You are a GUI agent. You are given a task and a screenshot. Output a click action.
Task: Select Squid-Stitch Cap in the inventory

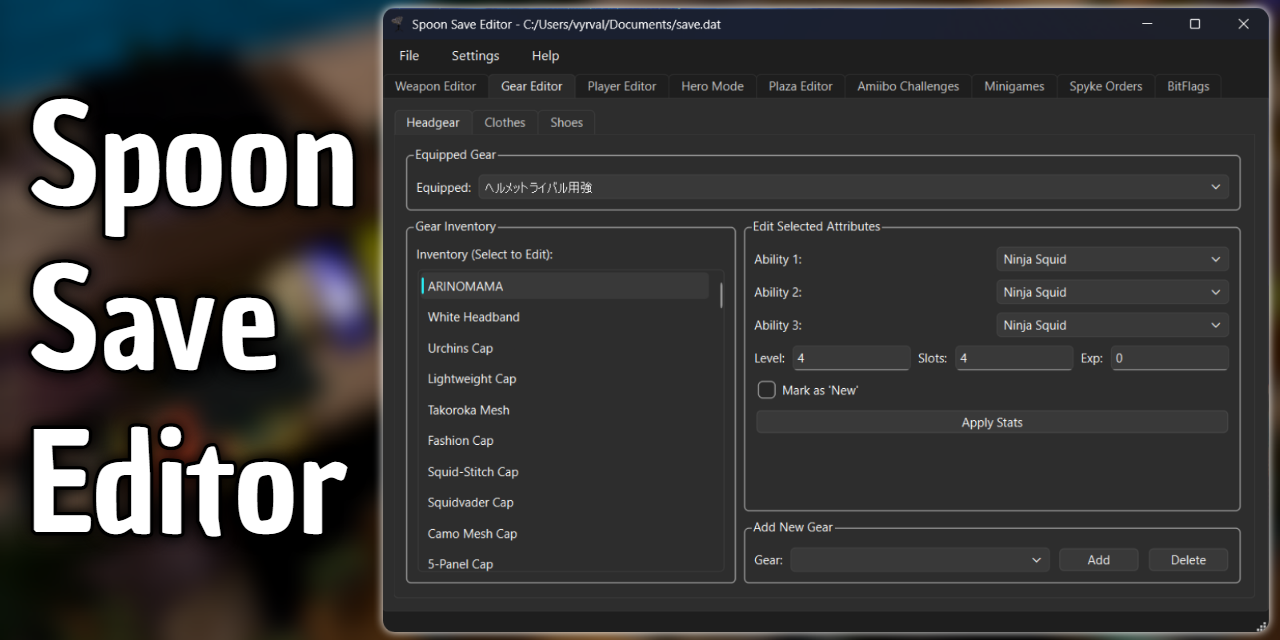click(564, 472)
